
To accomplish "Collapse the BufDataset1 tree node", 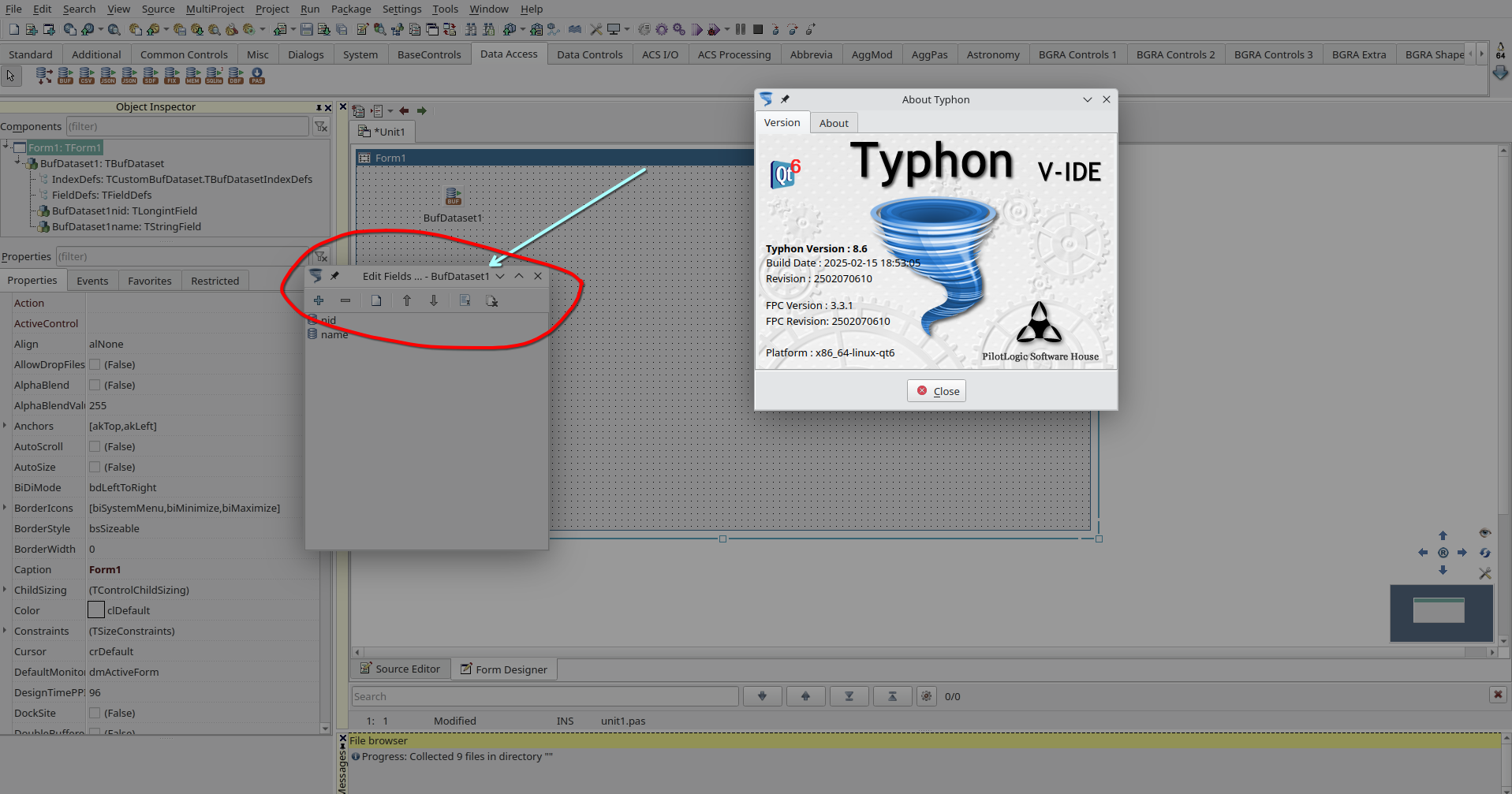I will click(19, 162).
